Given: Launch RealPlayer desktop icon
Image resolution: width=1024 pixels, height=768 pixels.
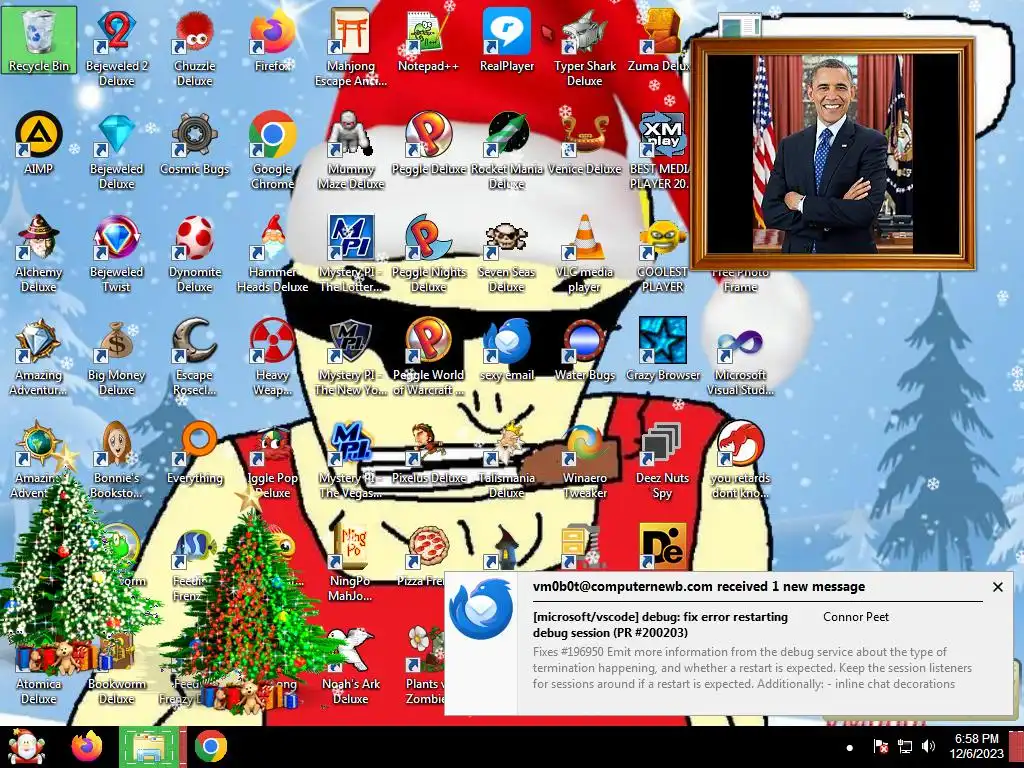Looking at the screenshot, I should click(x=507, y=40).
